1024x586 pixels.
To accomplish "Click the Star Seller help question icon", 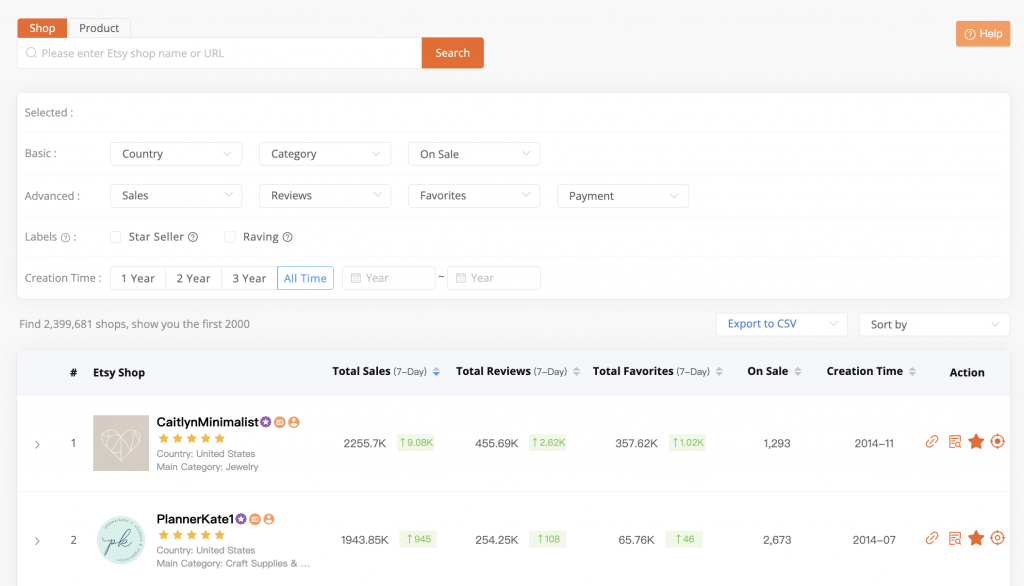I will coord(193,238).
